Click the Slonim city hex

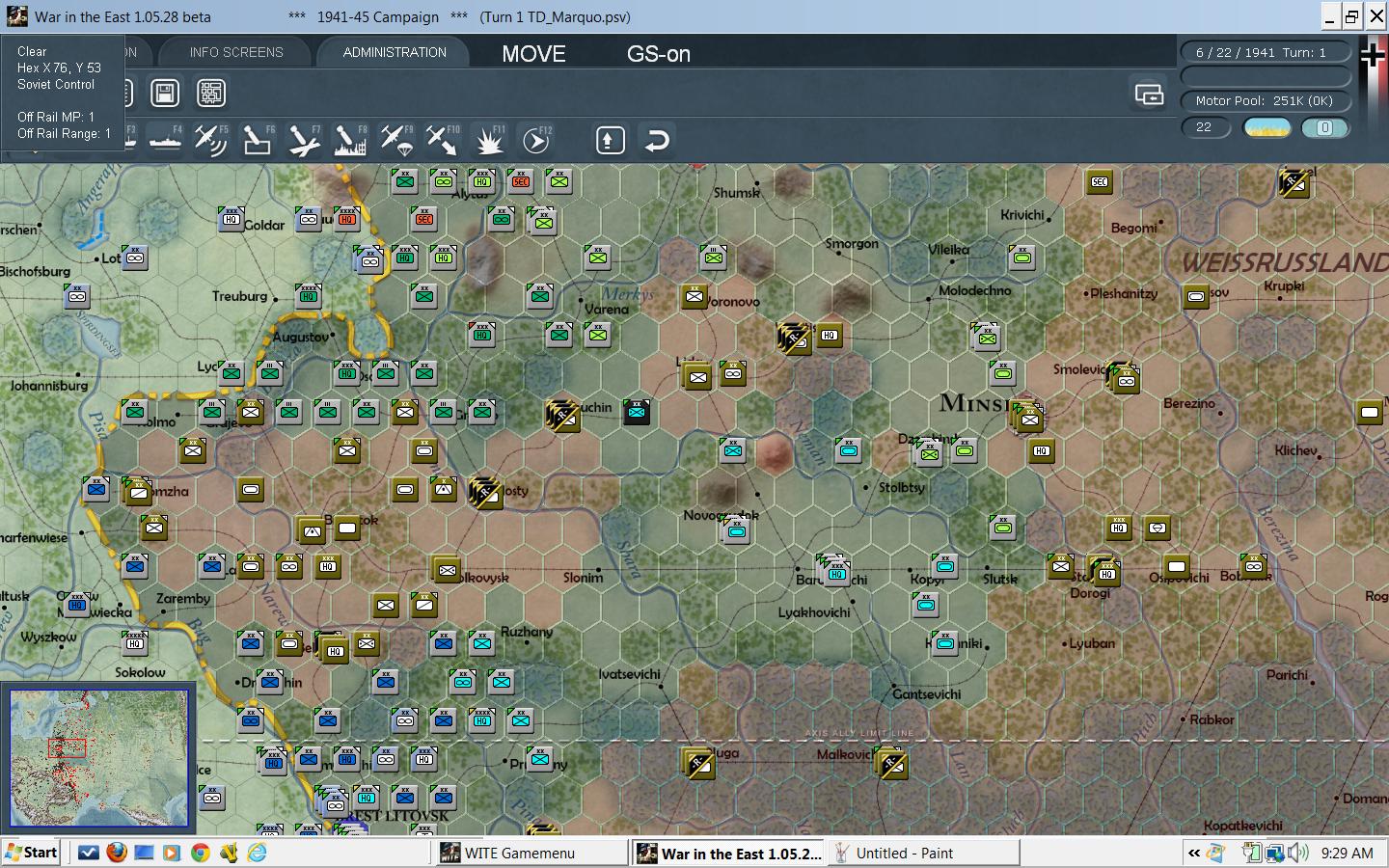599,568
